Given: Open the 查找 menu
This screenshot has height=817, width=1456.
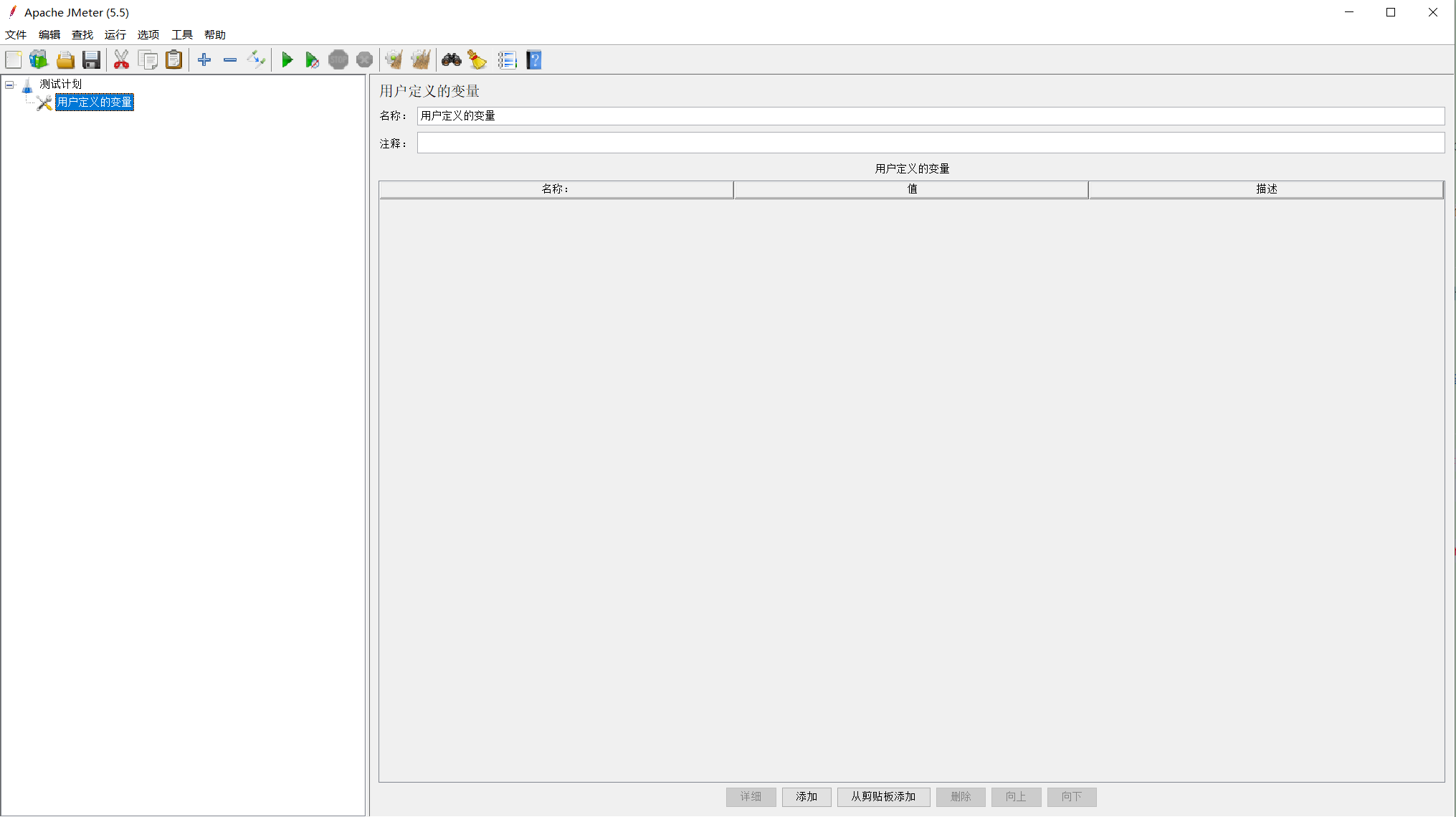Looking at the screenshot, I should [82, 35].
